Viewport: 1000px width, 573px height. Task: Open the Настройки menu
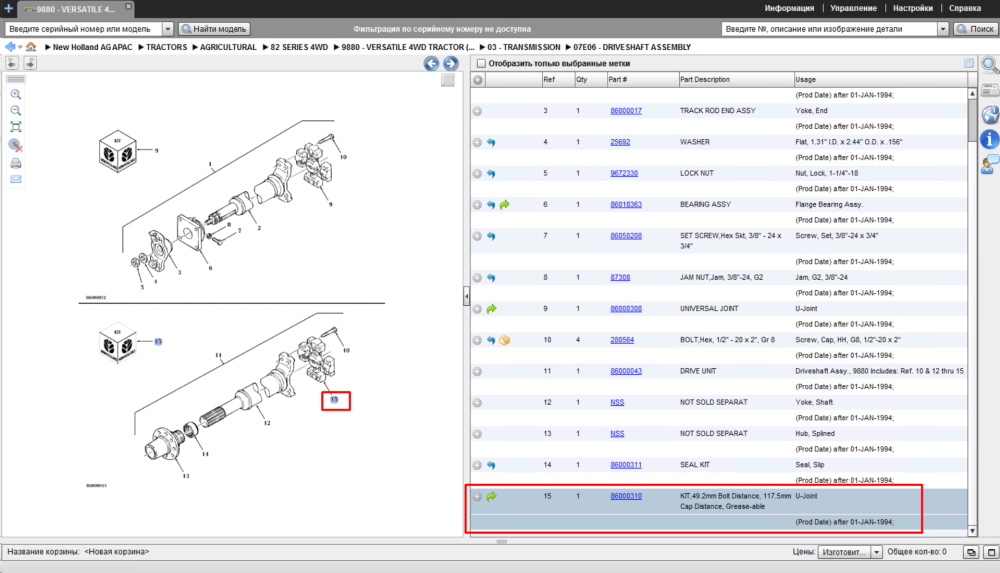pyautogui.click(x=913, y=8)
